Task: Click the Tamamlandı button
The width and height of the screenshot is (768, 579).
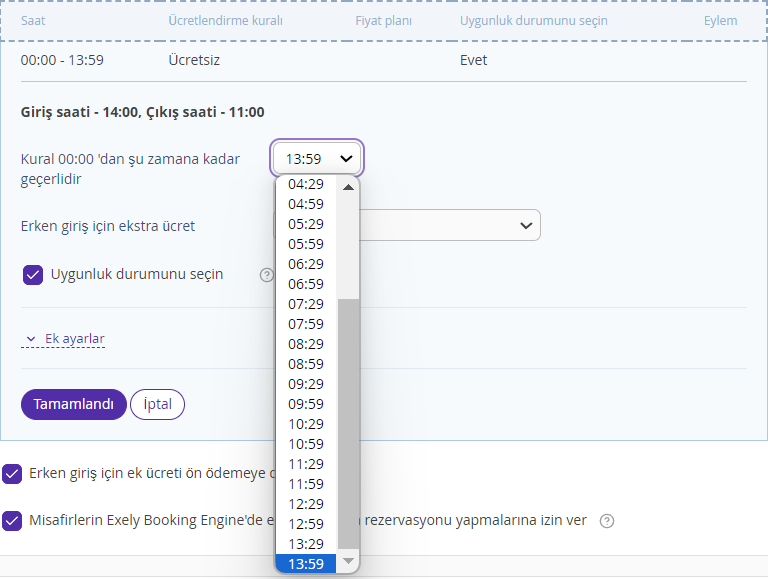Action: 73,405
